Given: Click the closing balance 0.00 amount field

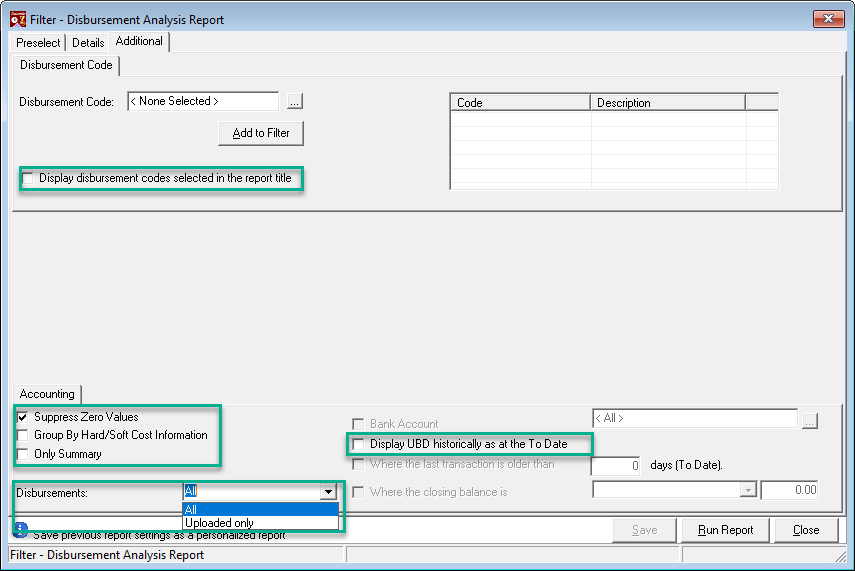Looking at the screenshot, I should point(790,490).
